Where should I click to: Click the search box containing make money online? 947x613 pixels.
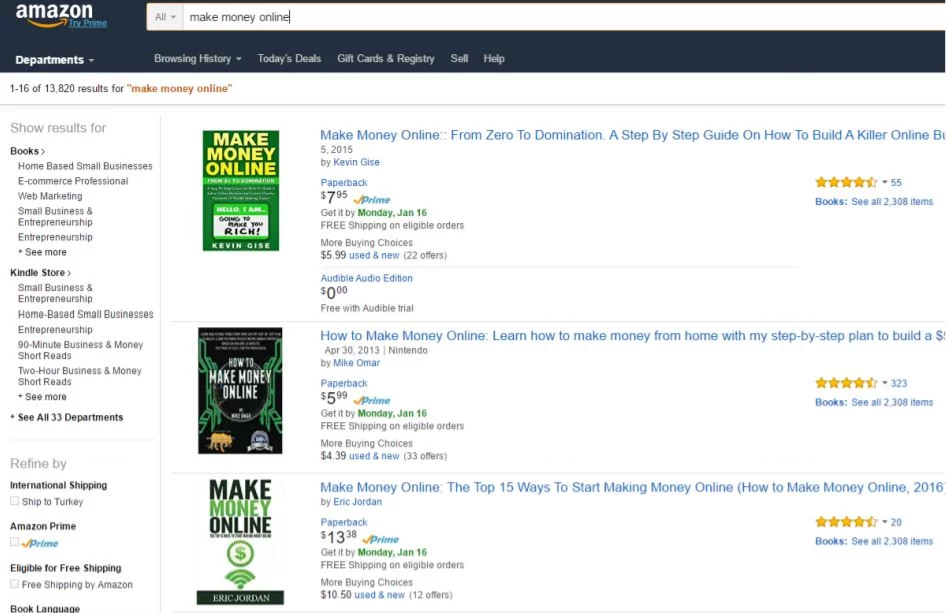[x=563, y=17]
